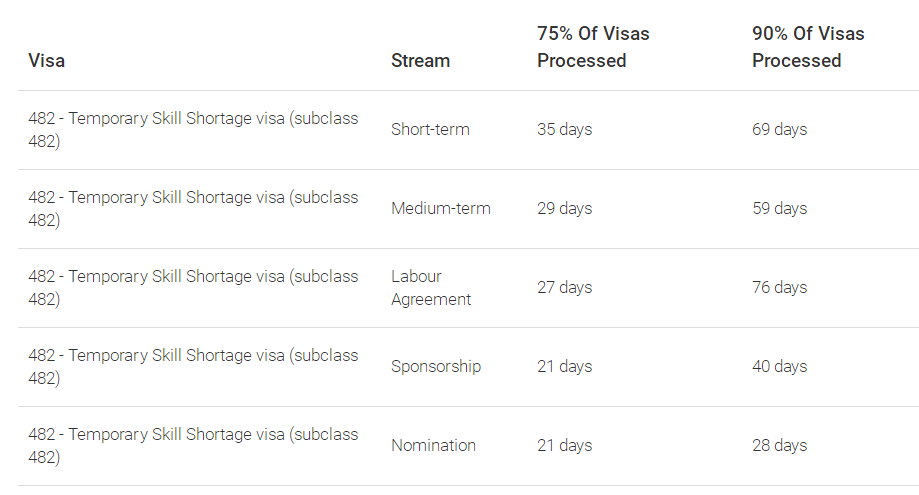Select the Sponsorship stream cell
Image resolution: width=919 pixels, height=495 pixels.
(436, 367)
